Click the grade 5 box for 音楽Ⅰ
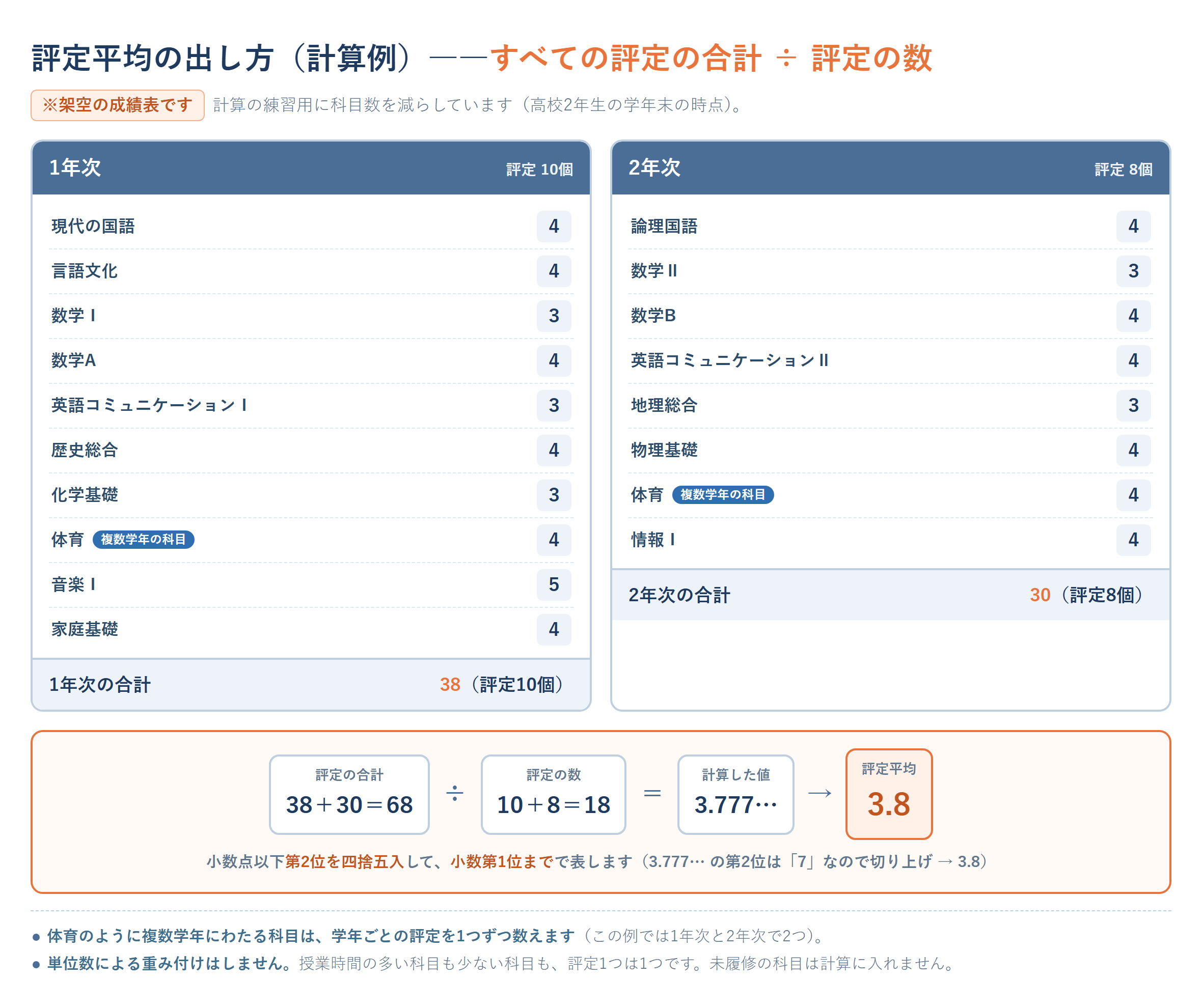The height and width of the screenshot is (1008, 1202). tap(554, 584)
